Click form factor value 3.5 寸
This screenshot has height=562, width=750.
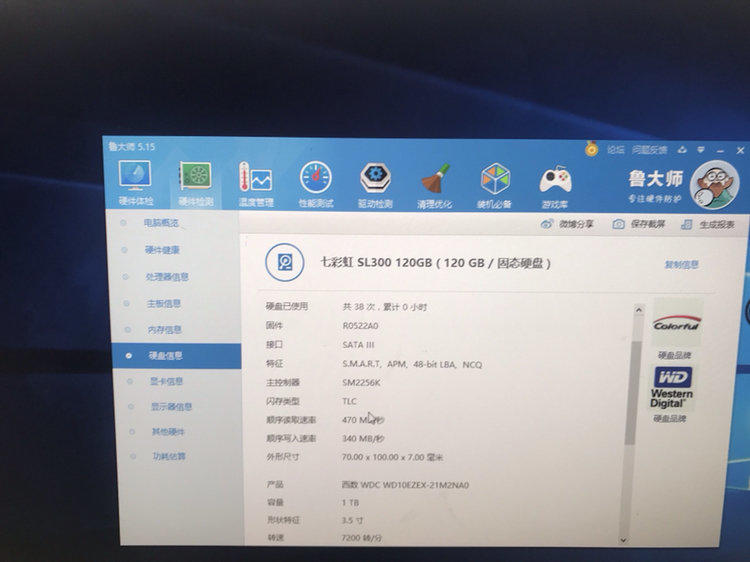coord(352,520)
